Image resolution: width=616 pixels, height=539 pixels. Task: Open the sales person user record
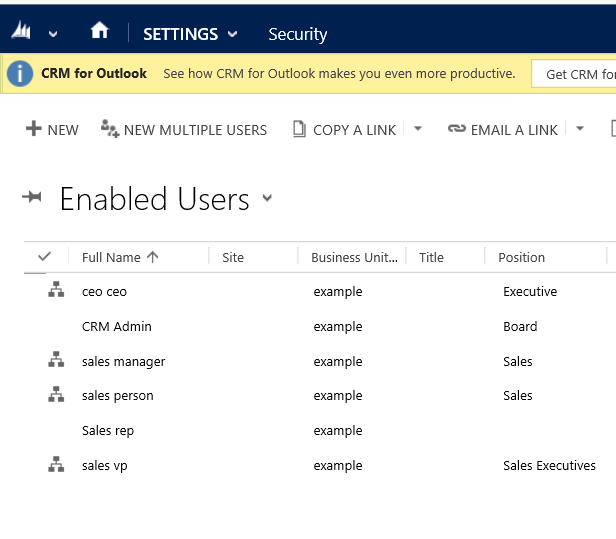coord(117,396)
